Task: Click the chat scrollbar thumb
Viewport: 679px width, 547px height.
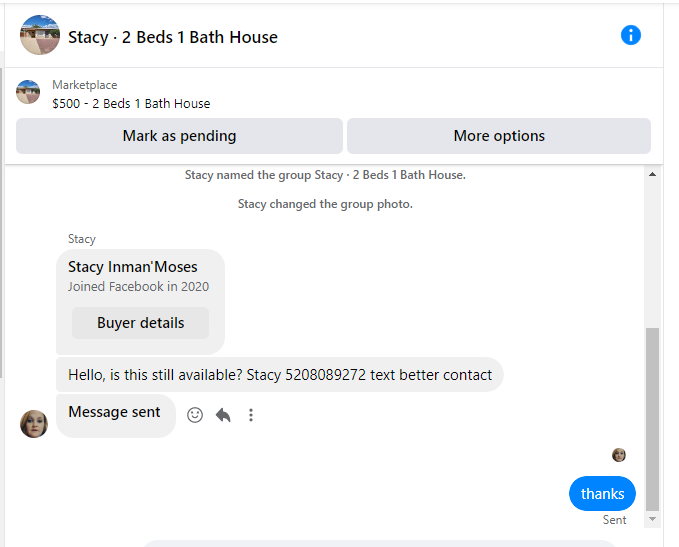Action: pyautogui.click(x=652, y=419)
